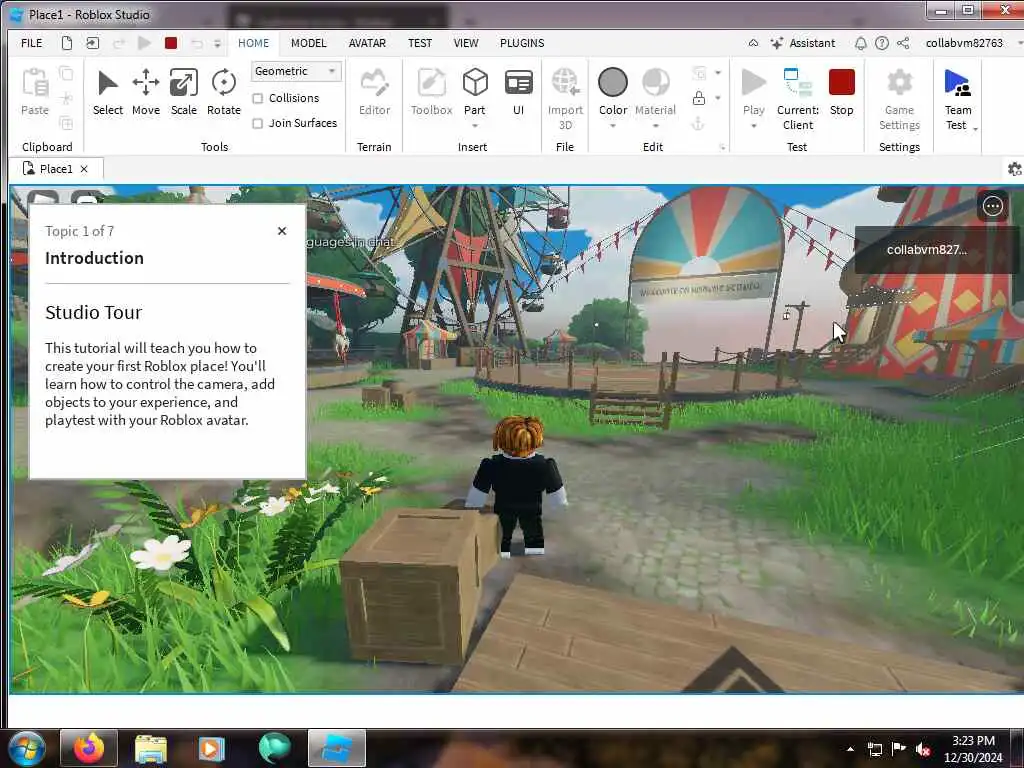The image size is (1024, 768).
Task: Click the collabvm827... player list entry
Action: coord(927,249)
